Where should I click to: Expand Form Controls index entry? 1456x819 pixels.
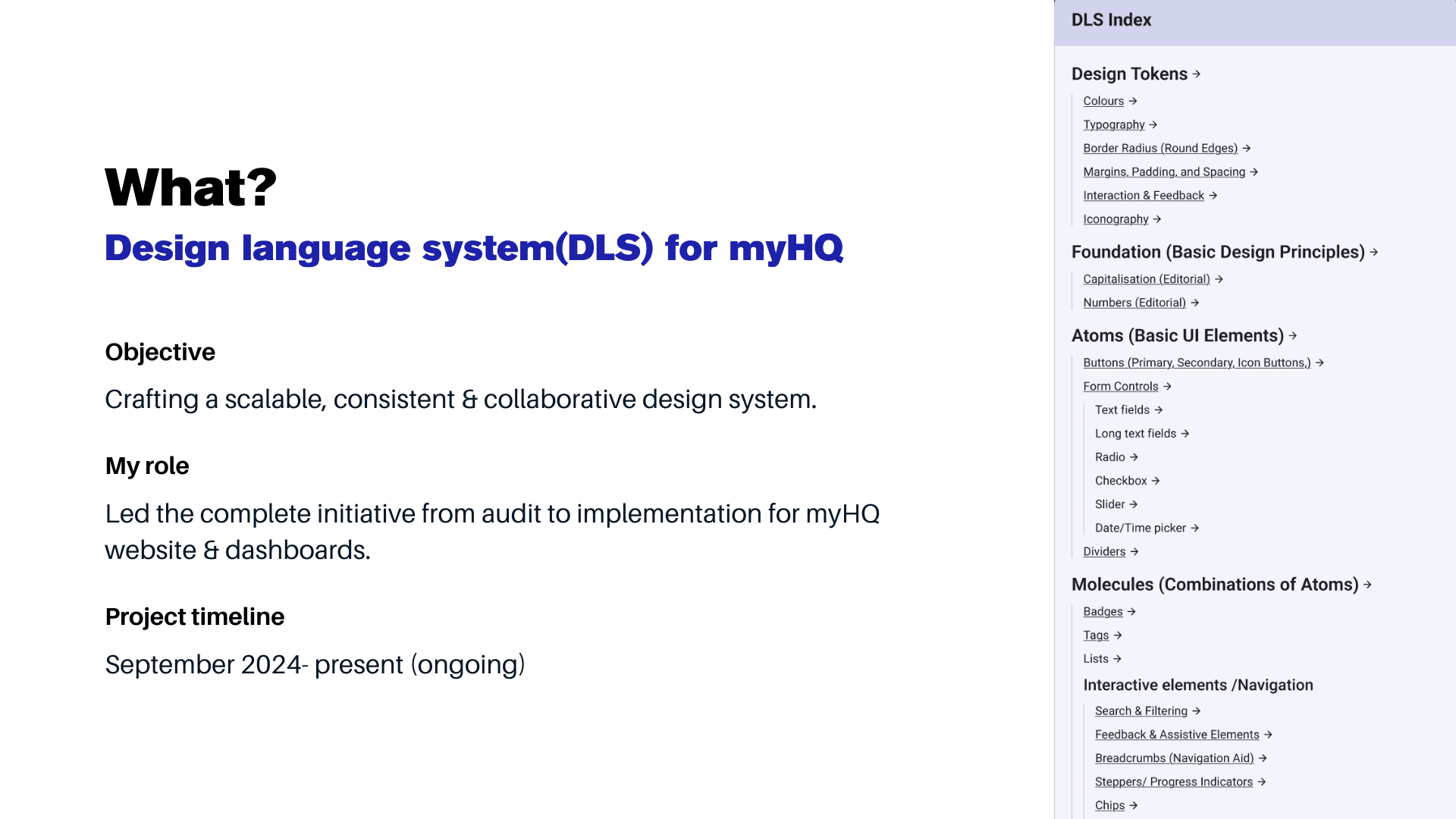[1120, 386]
